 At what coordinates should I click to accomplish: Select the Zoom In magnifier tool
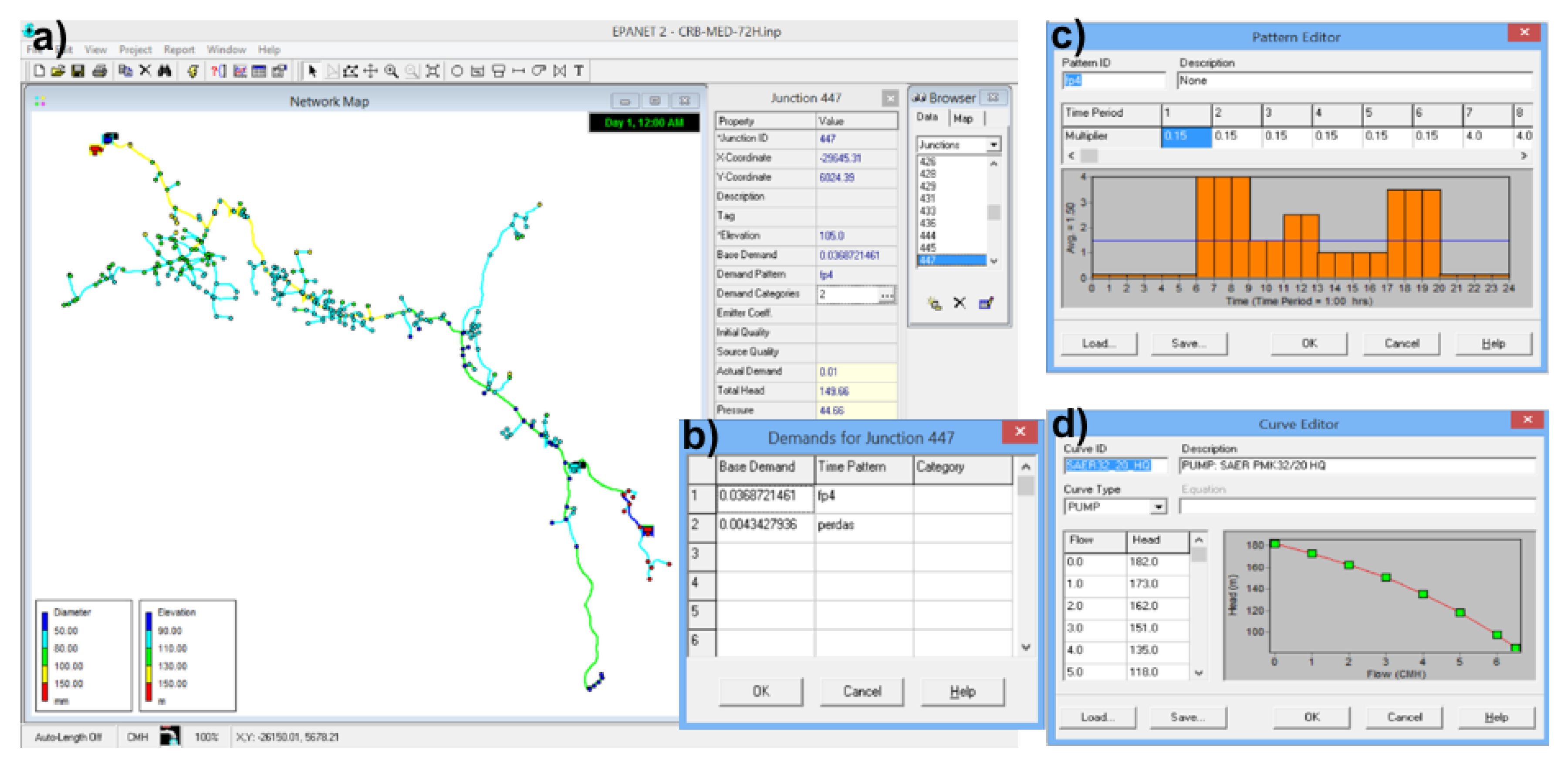392,71
